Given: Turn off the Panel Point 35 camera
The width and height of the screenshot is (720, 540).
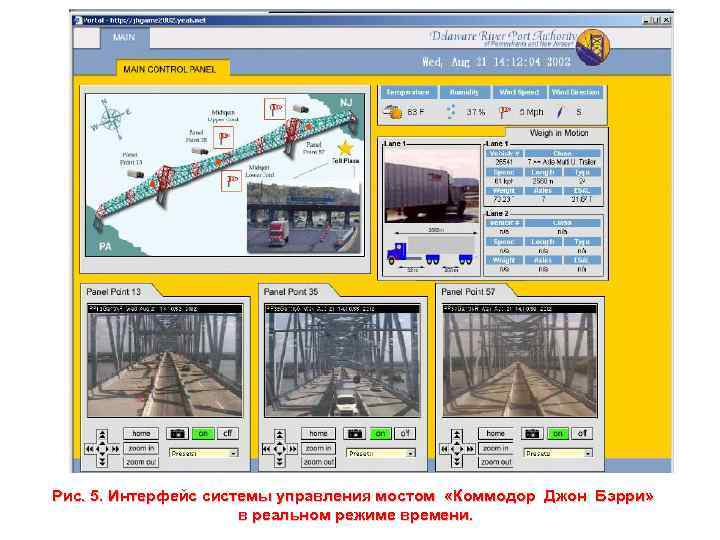Looking at the screenshot, I should 405,433.
